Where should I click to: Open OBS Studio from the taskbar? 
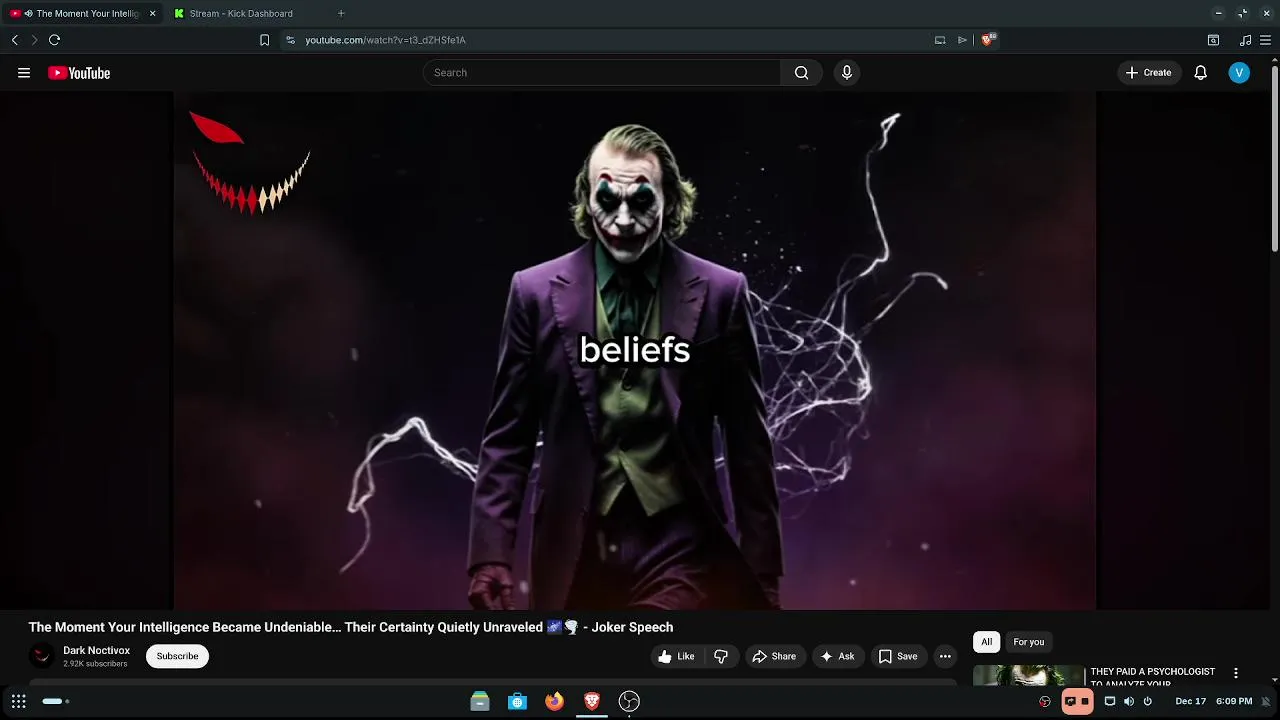coord(629,701)
